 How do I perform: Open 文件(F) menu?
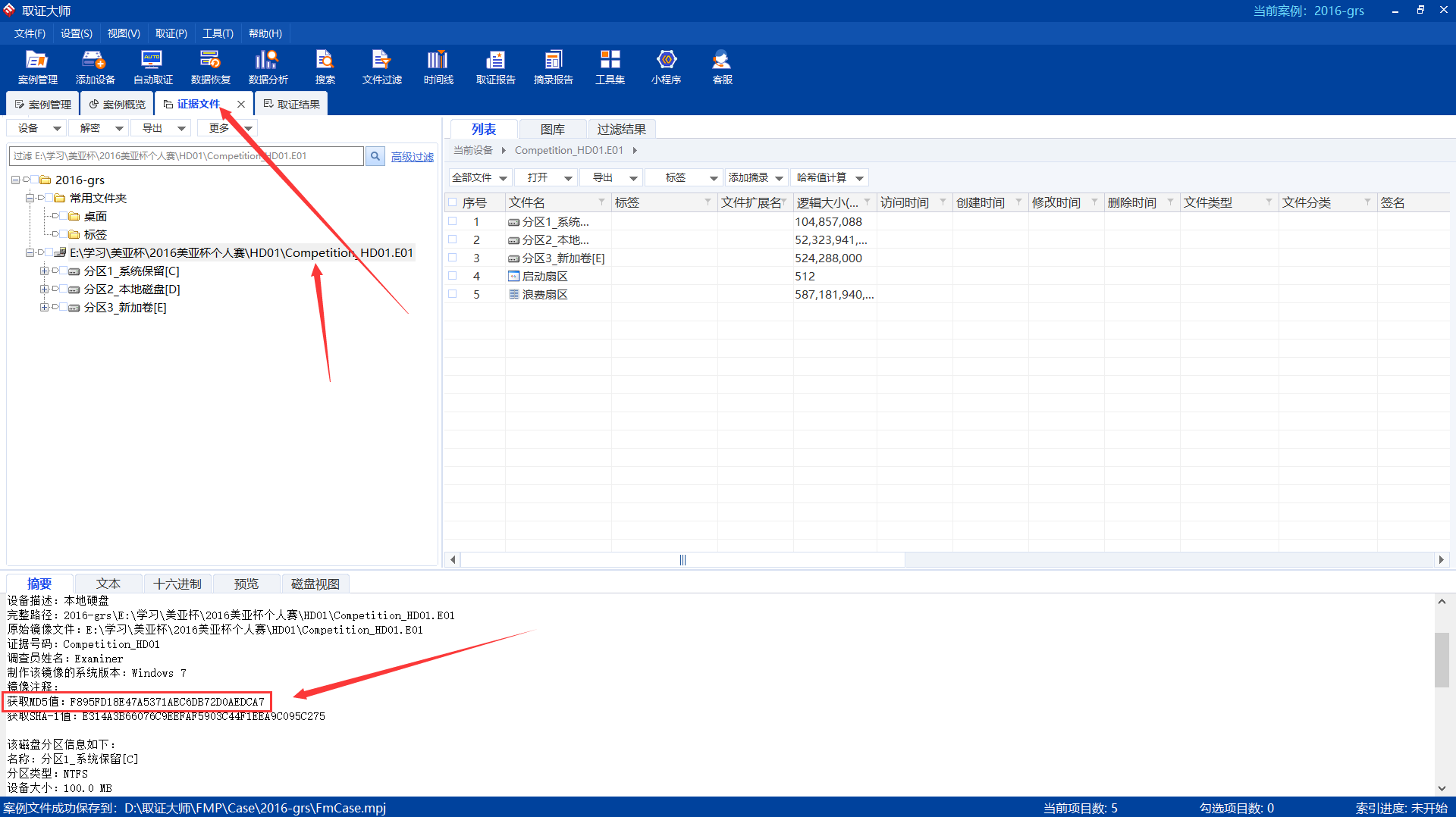[30, 33]
